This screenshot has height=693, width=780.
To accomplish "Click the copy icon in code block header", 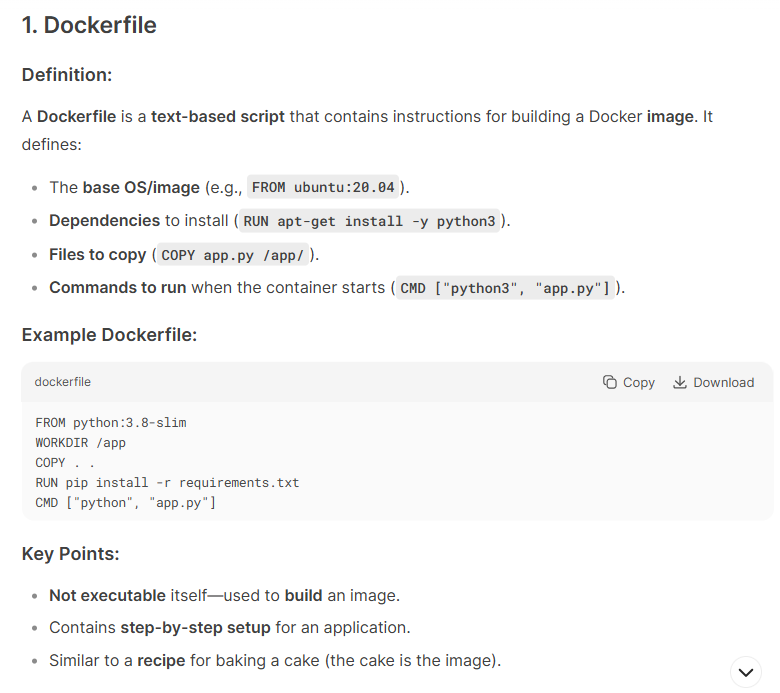I will pyautogui.click(x=609, y=382).
